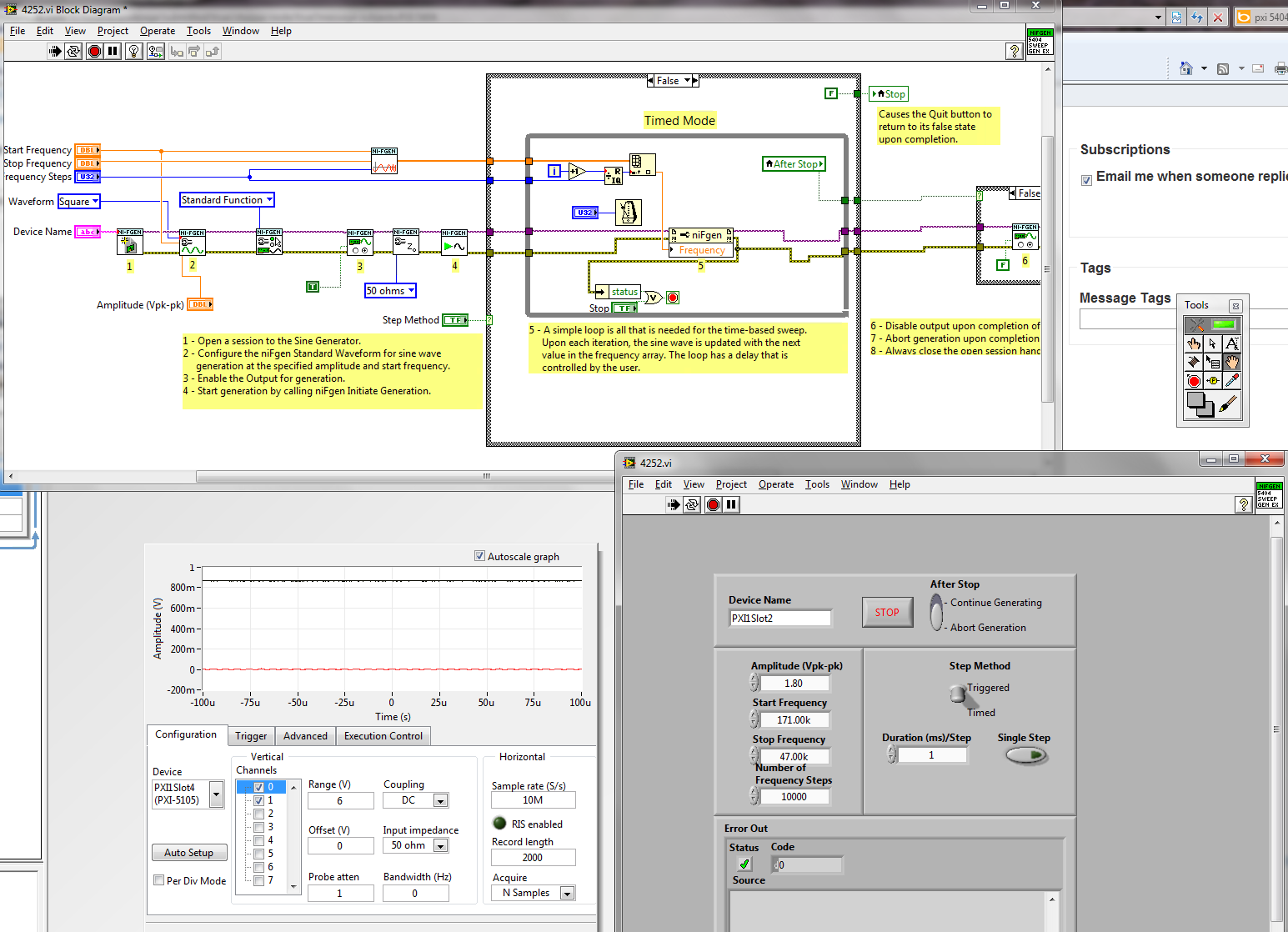Screen dimensions: 1288x932
Task: Toggle channel 0 checkbox
Action: 258,787
